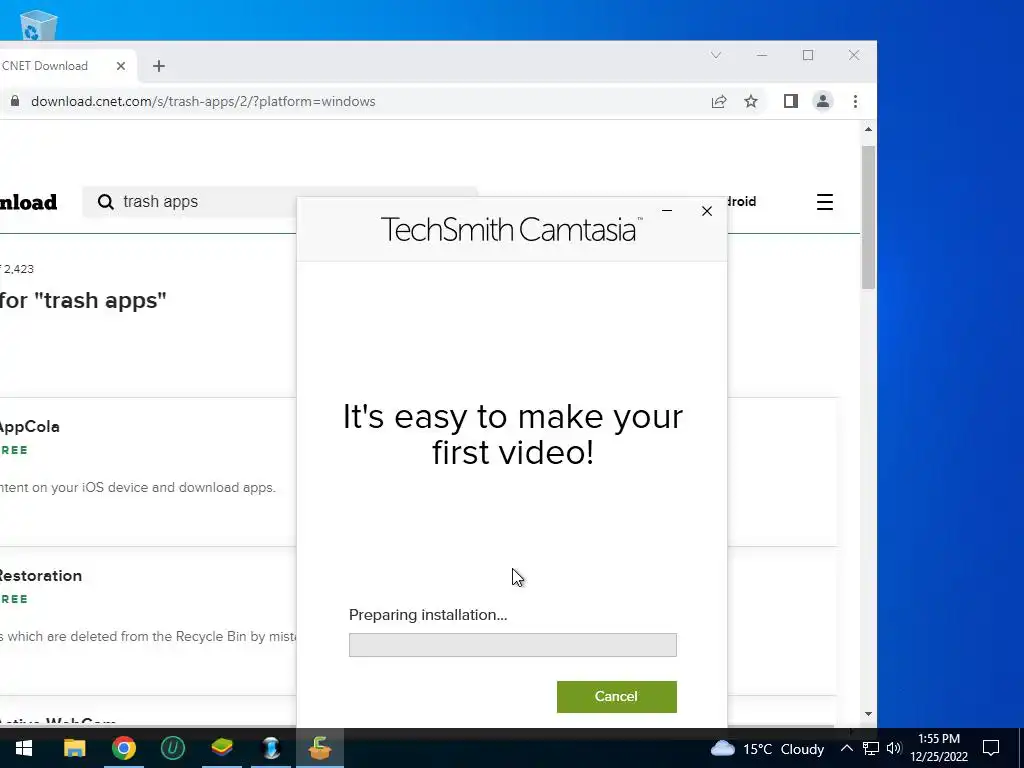Bookmark this page with star icon

point(751,101)
